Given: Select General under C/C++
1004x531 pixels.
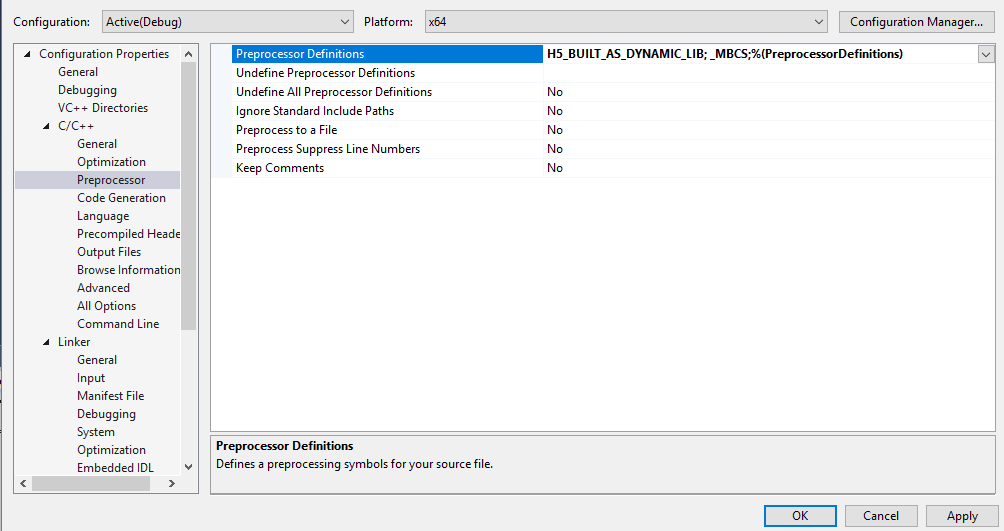Looking at the screenshot, I should click(x=97, y=144).
